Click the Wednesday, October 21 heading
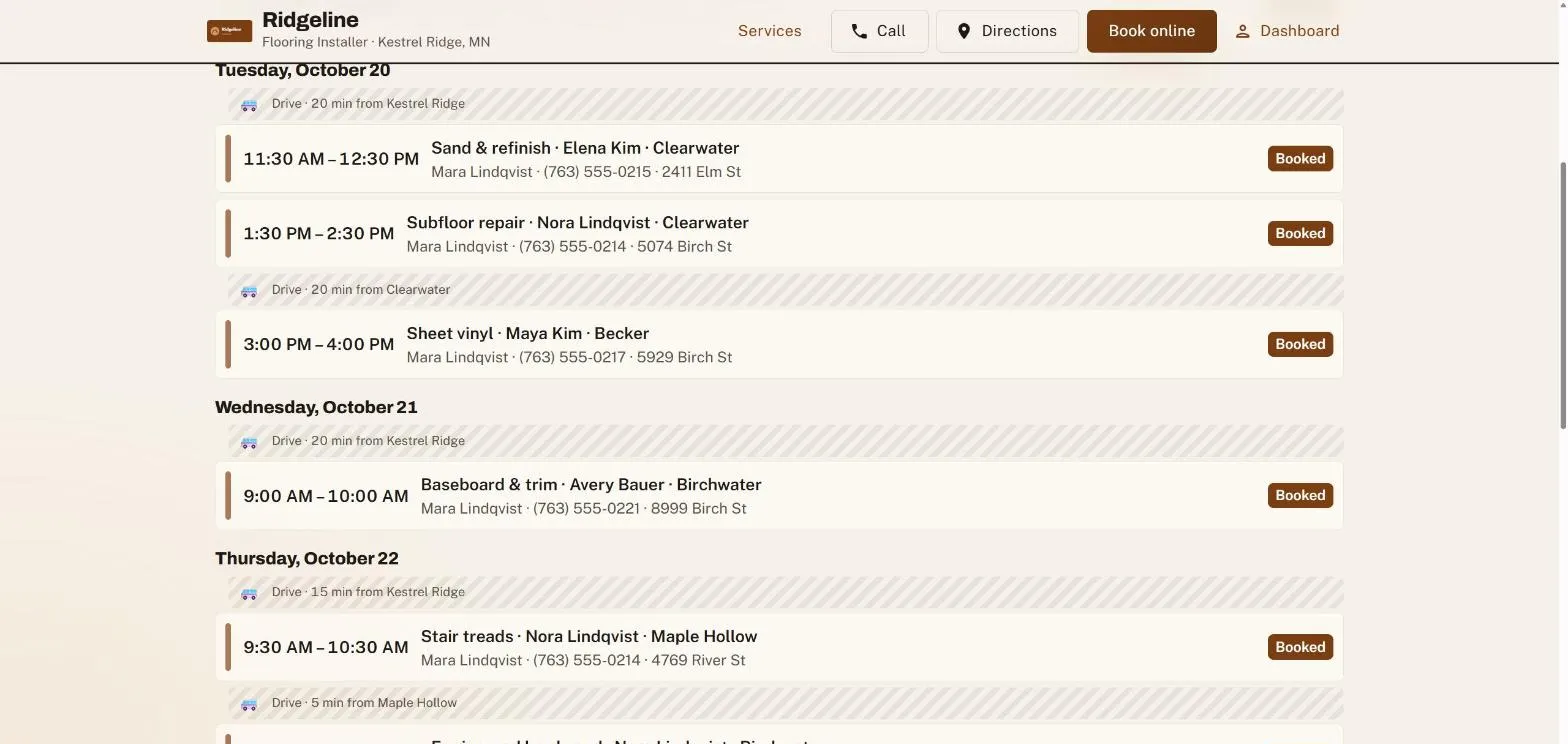The width and height of the screenshot is (1568, 744). tap(316, 407)
